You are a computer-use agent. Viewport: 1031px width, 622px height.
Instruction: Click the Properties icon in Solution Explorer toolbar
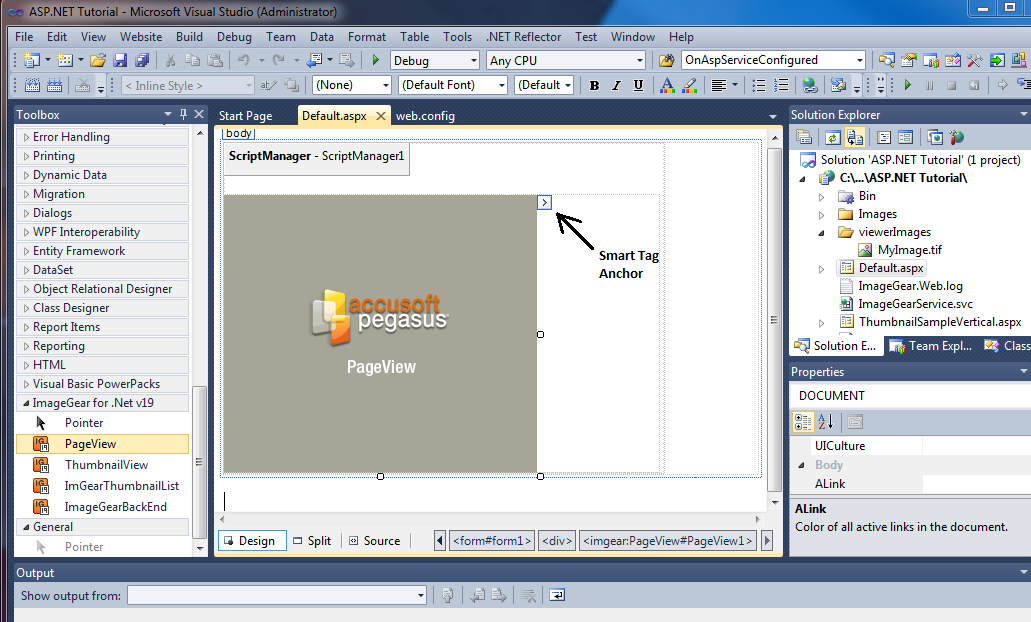point(803,137)
